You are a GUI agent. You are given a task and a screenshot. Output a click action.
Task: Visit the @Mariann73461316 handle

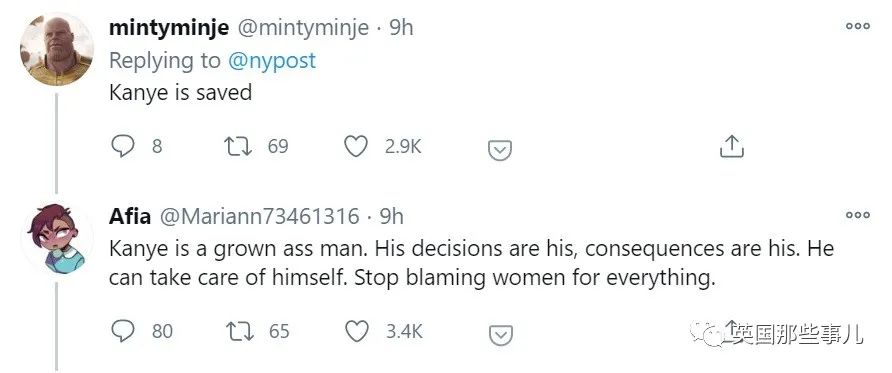coord(259,216)
